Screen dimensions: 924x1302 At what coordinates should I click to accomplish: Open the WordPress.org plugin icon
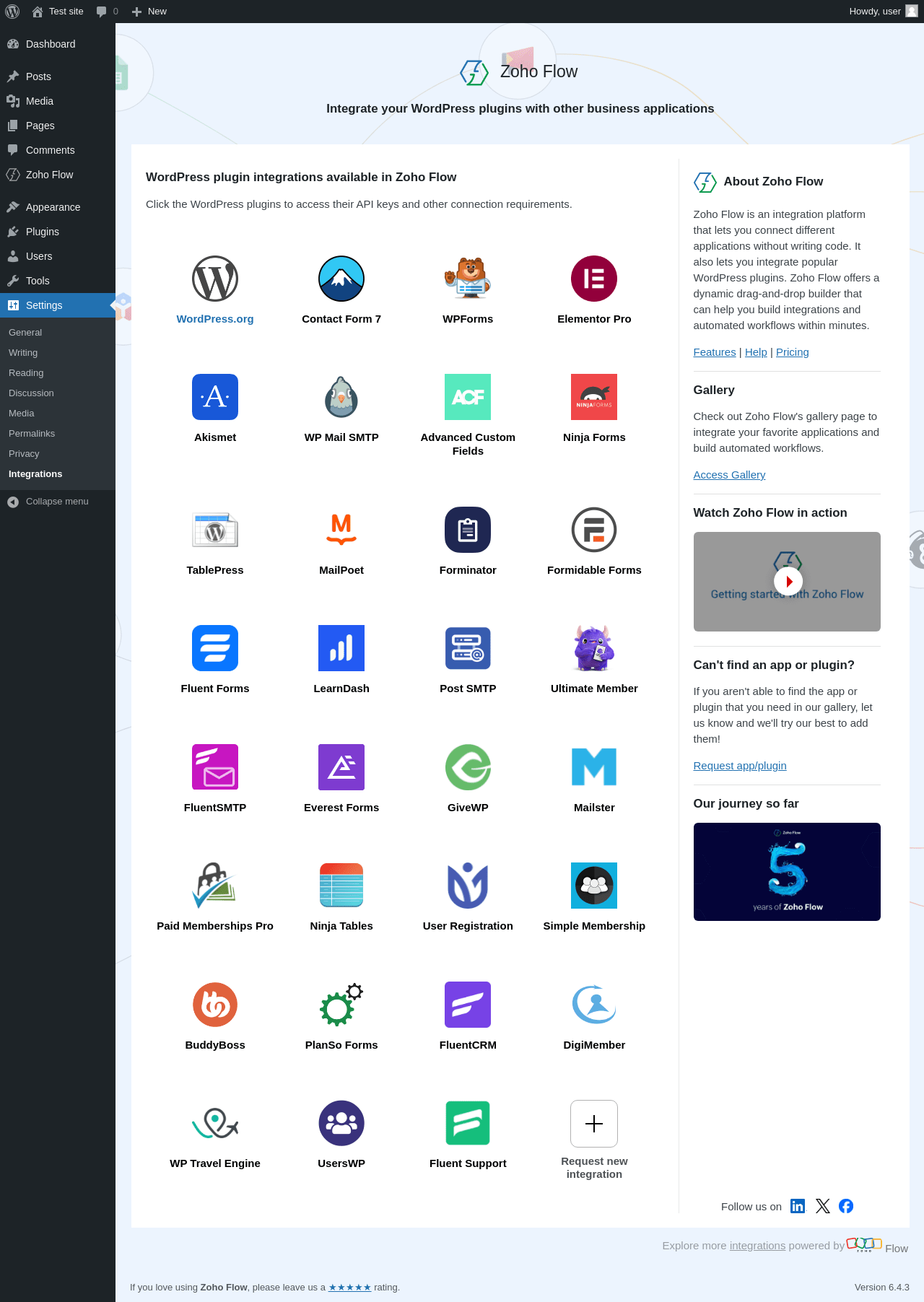click(x=215, y=279)
